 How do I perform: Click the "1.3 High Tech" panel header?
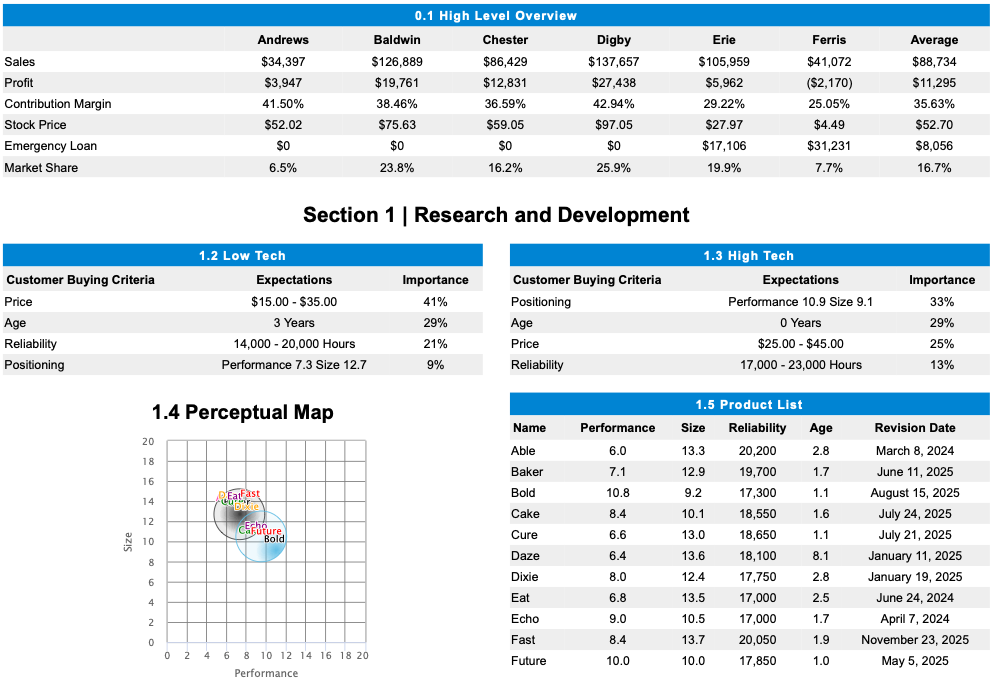[747, 255]
